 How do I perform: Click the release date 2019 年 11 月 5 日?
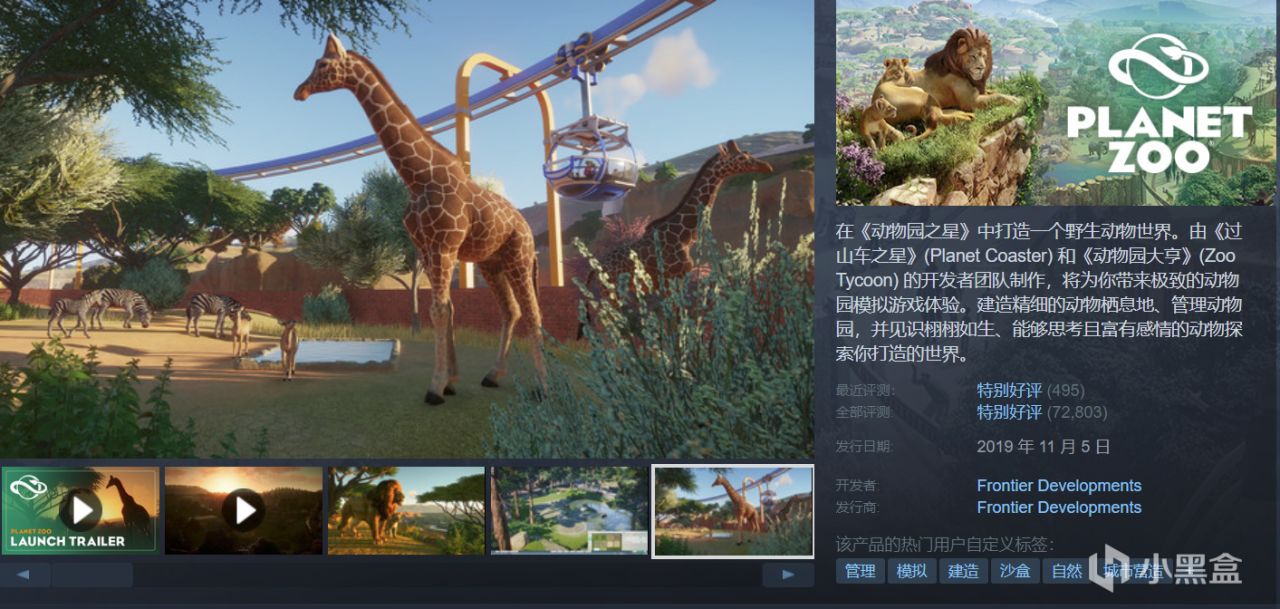point(1044,447)
